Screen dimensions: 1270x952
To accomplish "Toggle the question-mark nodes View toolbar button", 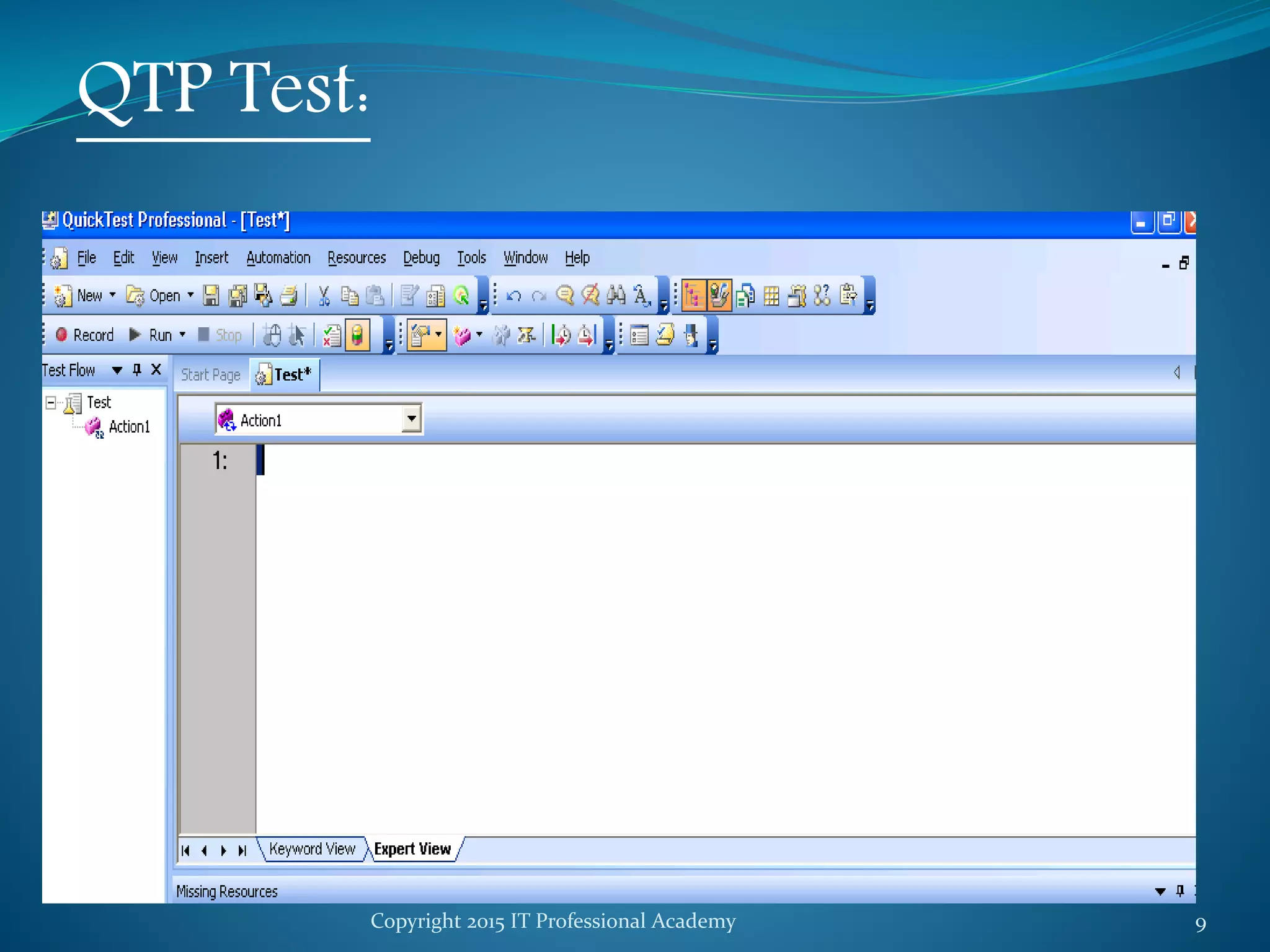I will click(x=822, y=296).
